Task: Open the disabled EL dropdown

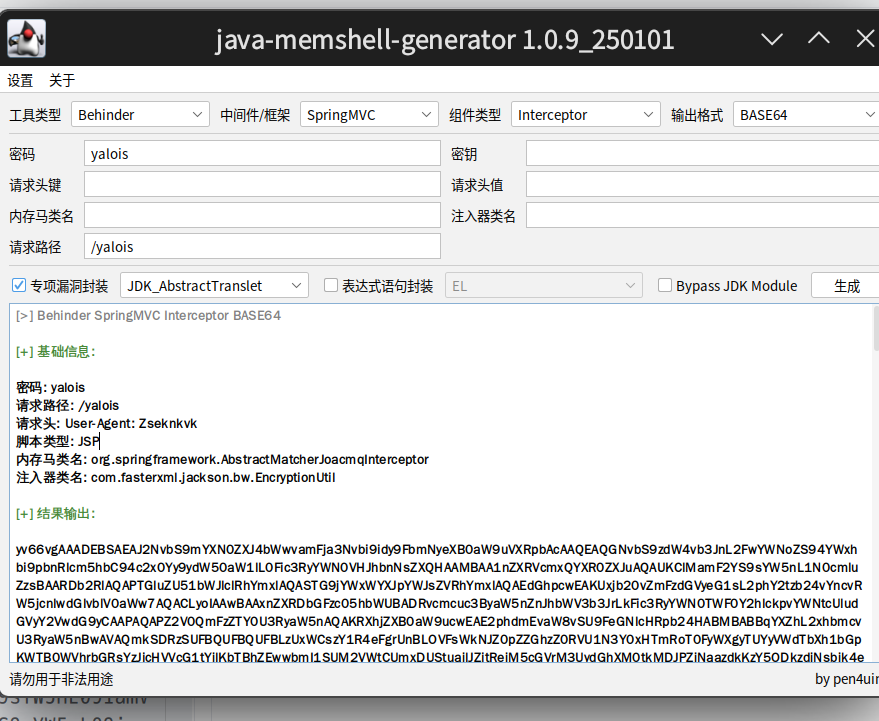Action: [x=544, y=285]
